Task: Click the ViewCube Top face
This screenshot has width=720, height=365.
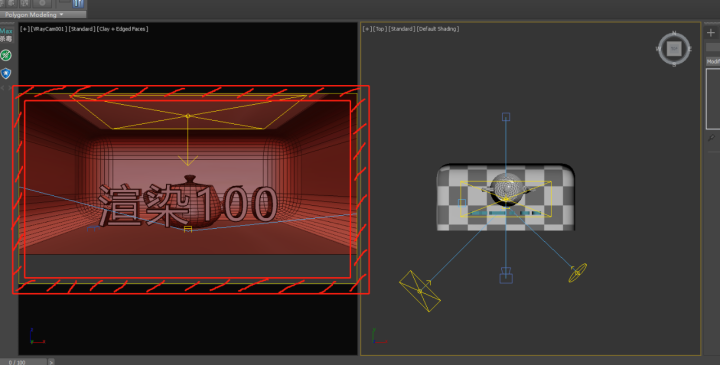Action: pos(674,48)
